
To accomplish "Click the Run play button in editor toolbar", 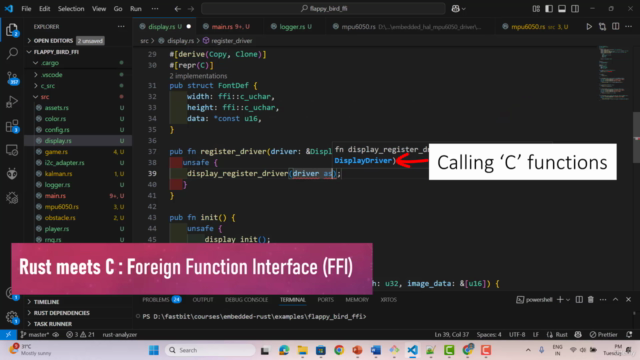I will [x=589, y=27].
